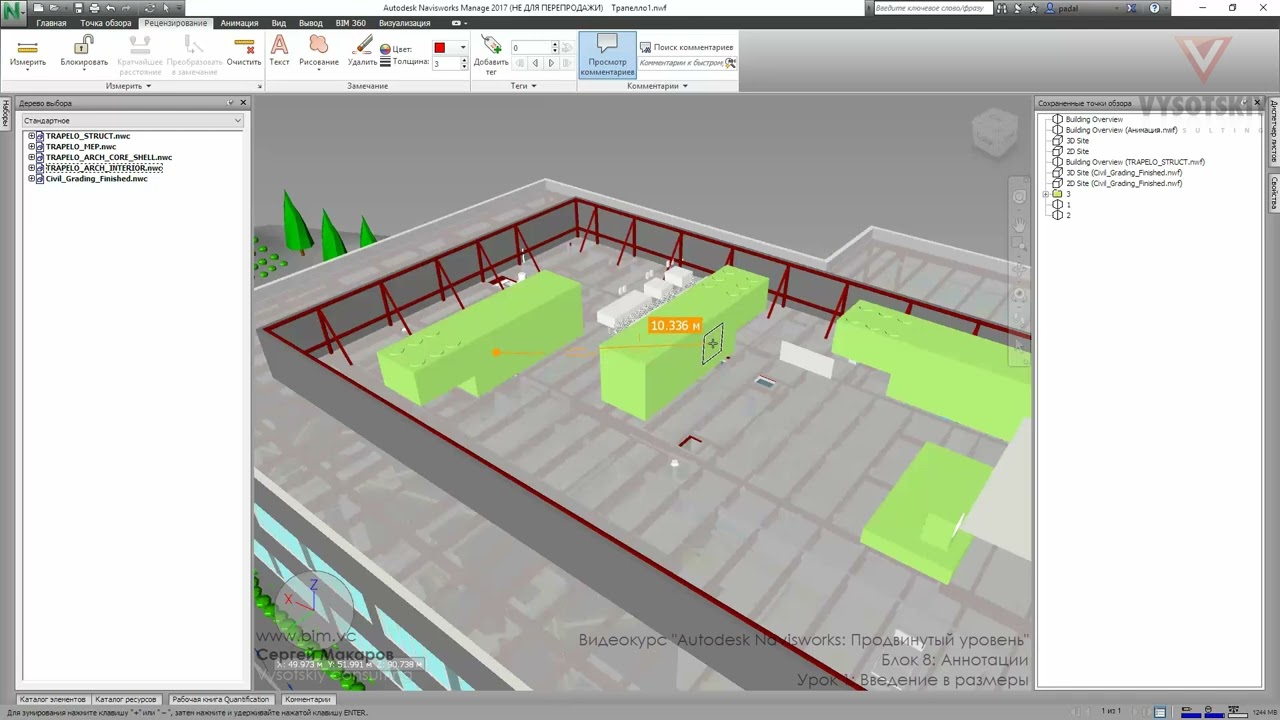The height and width of the screenshot is (720, 1280).
Task: Click the tag number input field
Action: 530,48
